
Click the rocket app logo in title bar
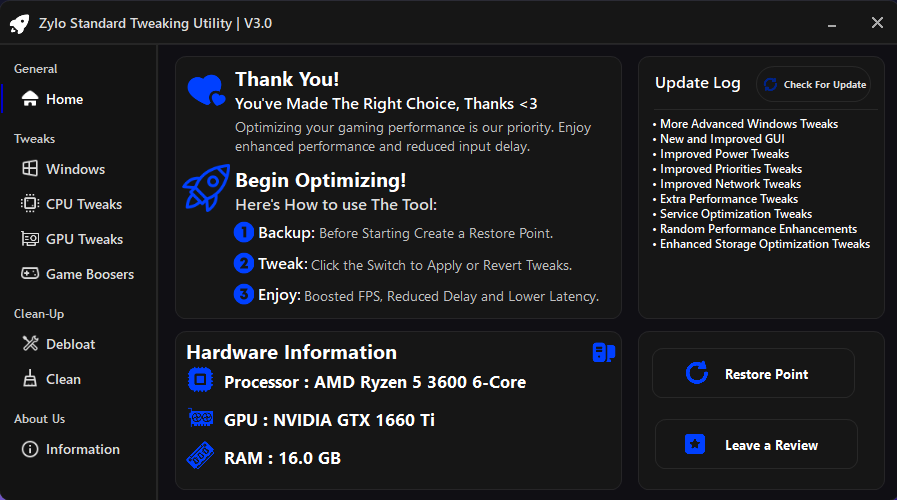click(x=19, y=23)
